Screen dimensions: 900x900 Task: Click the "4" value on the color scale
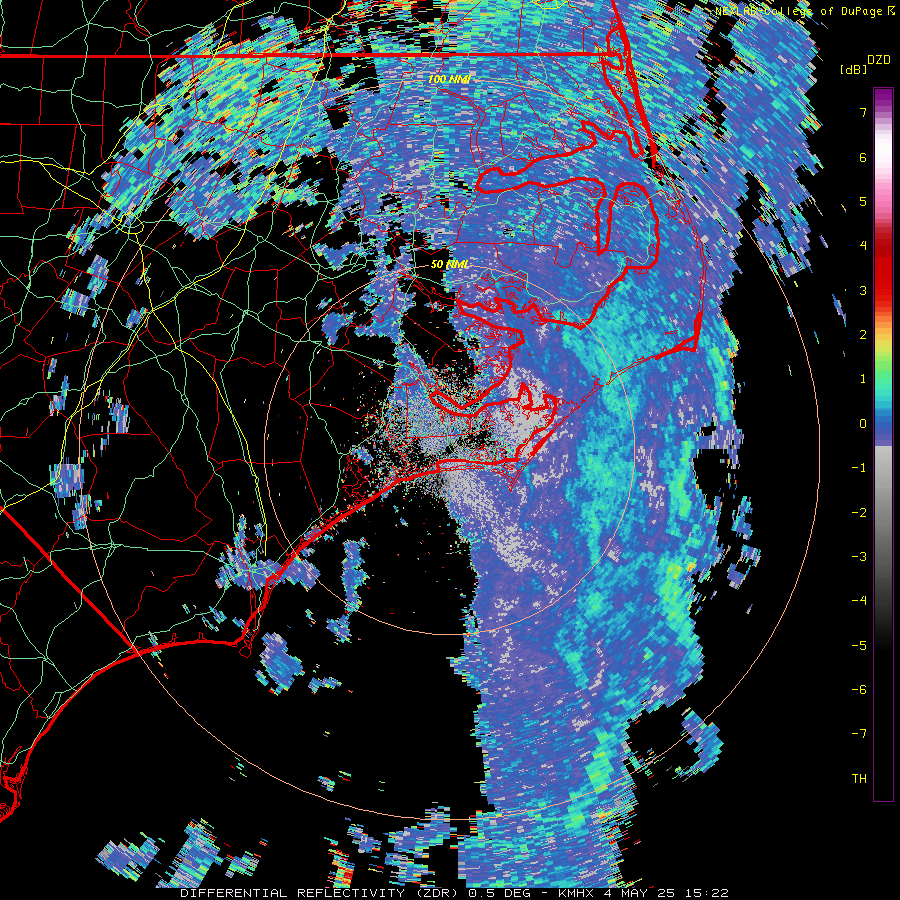tap(863, 246)
